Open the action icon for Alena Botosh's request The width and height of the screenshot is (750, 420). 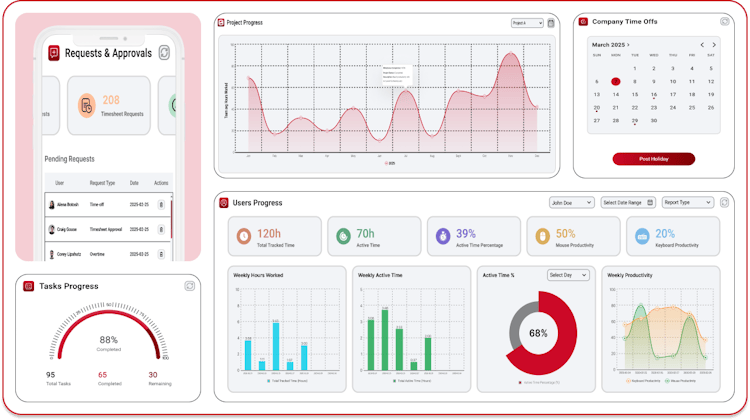pos(161,204)
